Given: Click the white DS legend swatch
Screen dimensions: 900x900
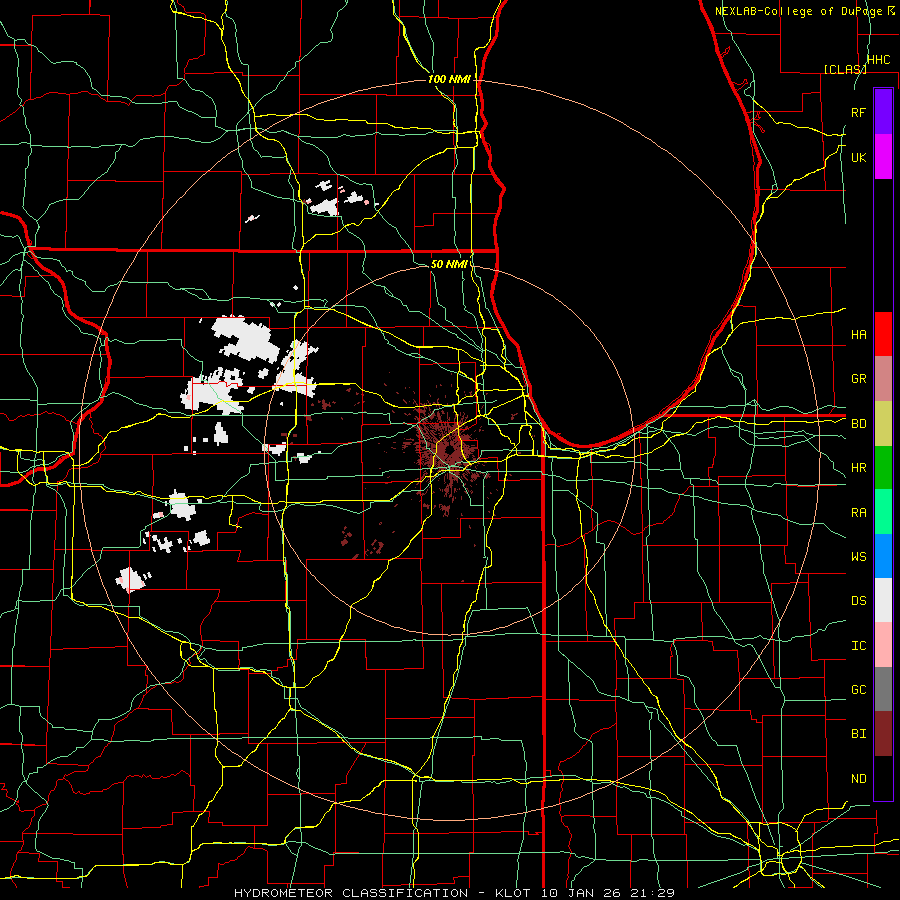Looking at the screenshot, I should (x=883, y=600).
